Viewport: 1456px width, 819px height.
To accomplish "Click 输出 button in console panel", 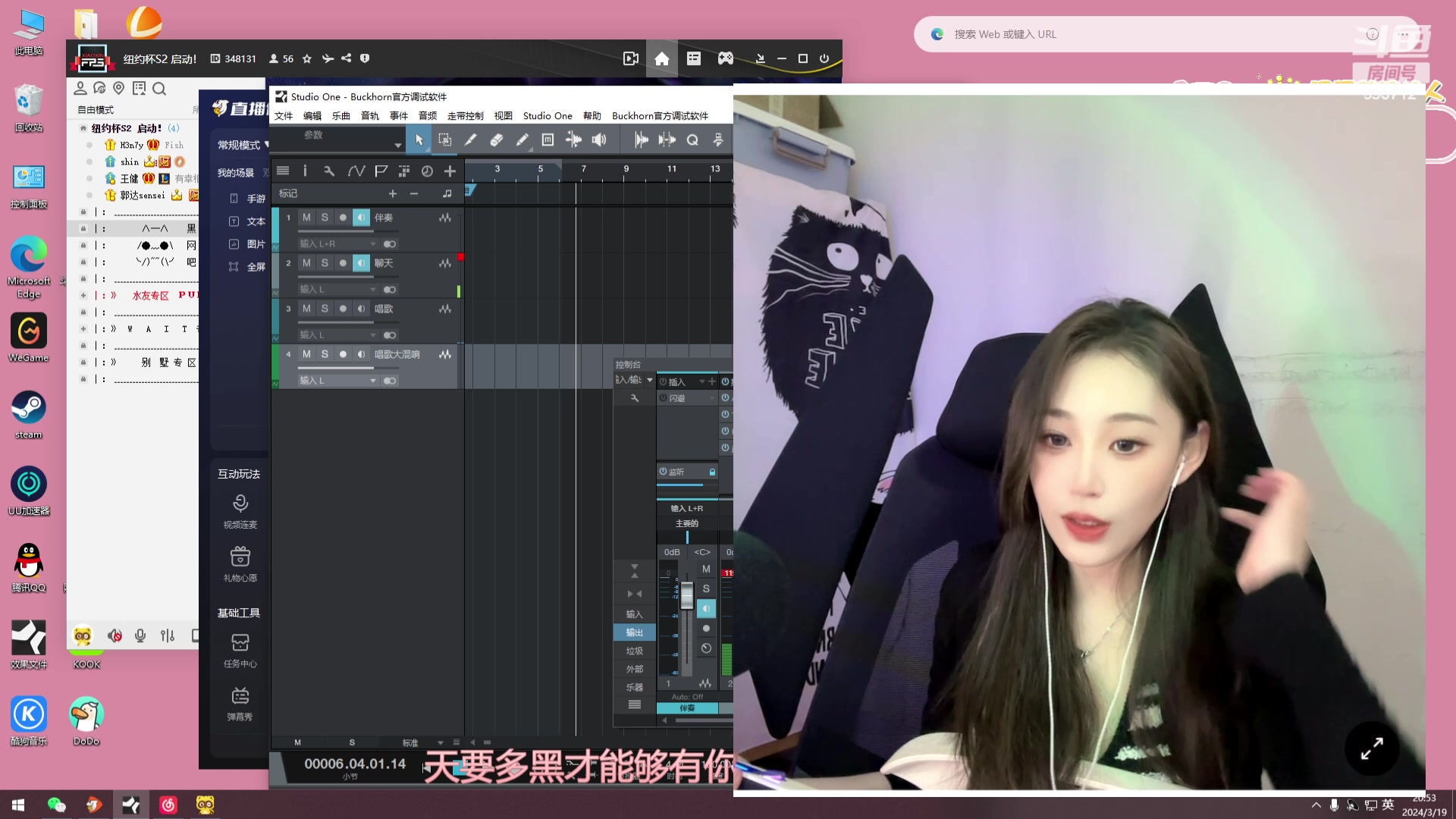I will (x=635, y=632).
